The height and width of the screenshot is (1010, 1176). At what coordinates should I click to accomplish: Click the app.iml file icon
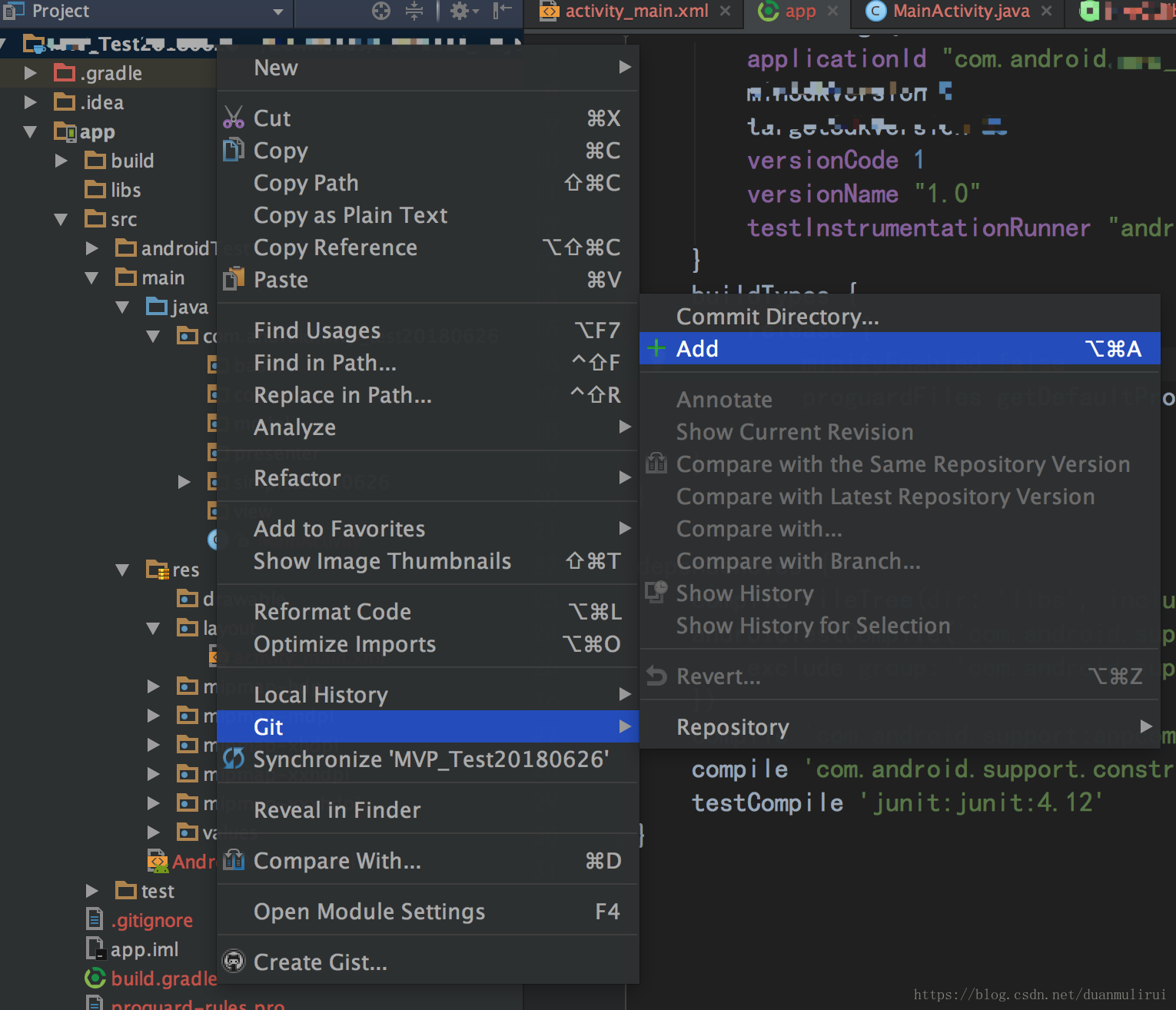[95, 949]
